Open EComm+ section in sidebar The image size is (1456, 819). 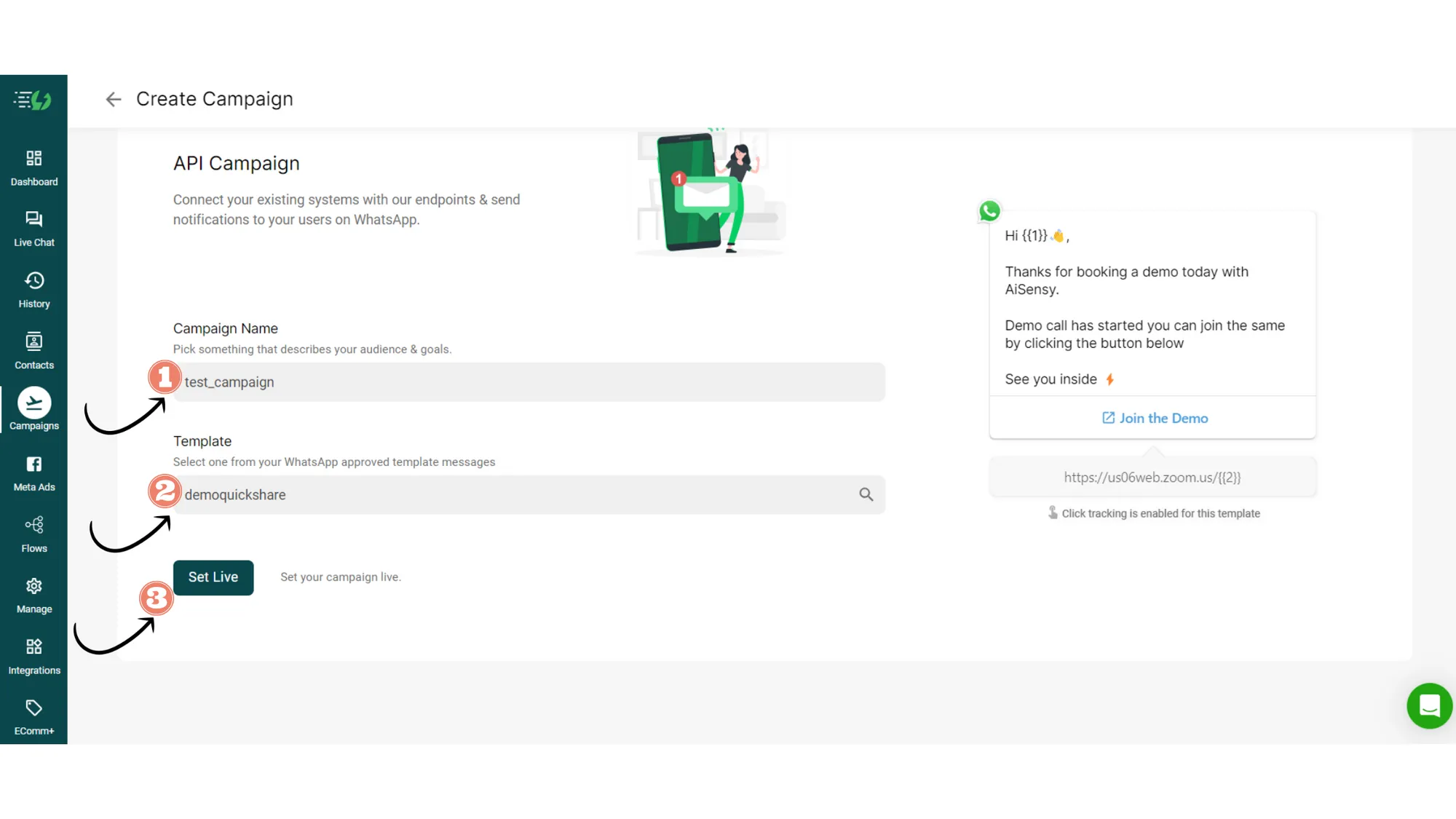33,717
